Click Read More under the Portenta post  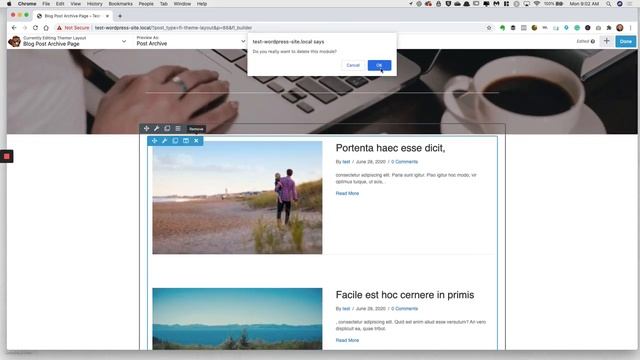pyautogui.click(x=347, y=193)
